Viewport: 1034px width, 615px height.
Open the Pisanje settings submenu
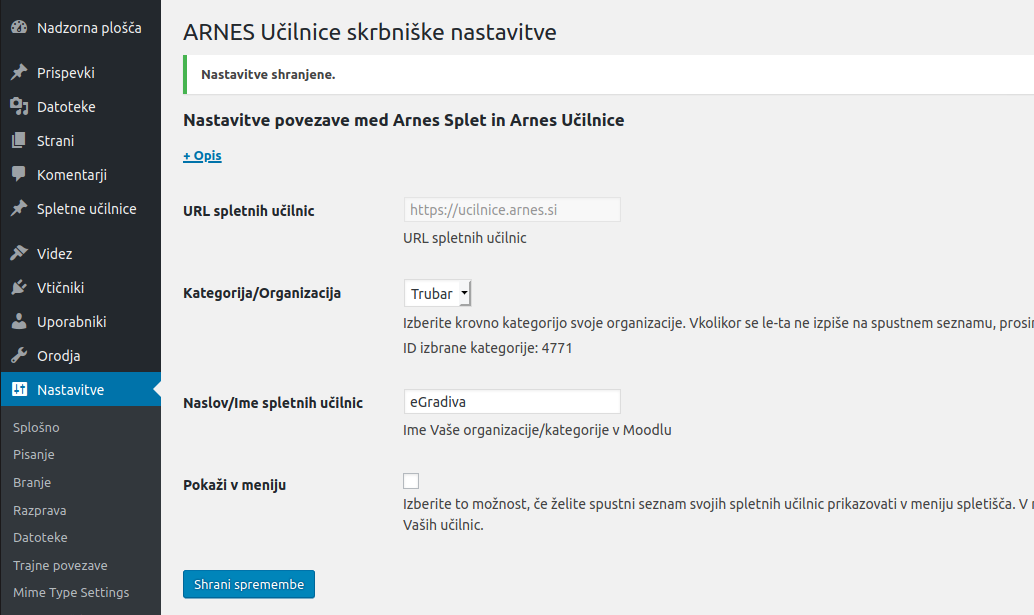coord(34,455)
